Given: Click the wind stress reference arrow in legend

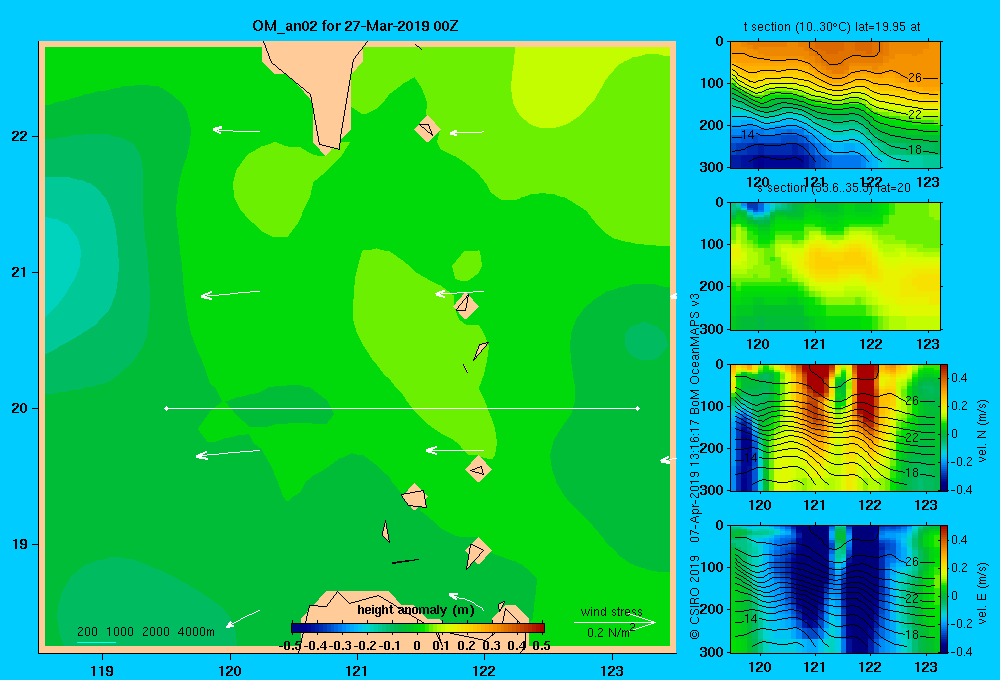Looking at the screenshot, I should coord(615,623).
